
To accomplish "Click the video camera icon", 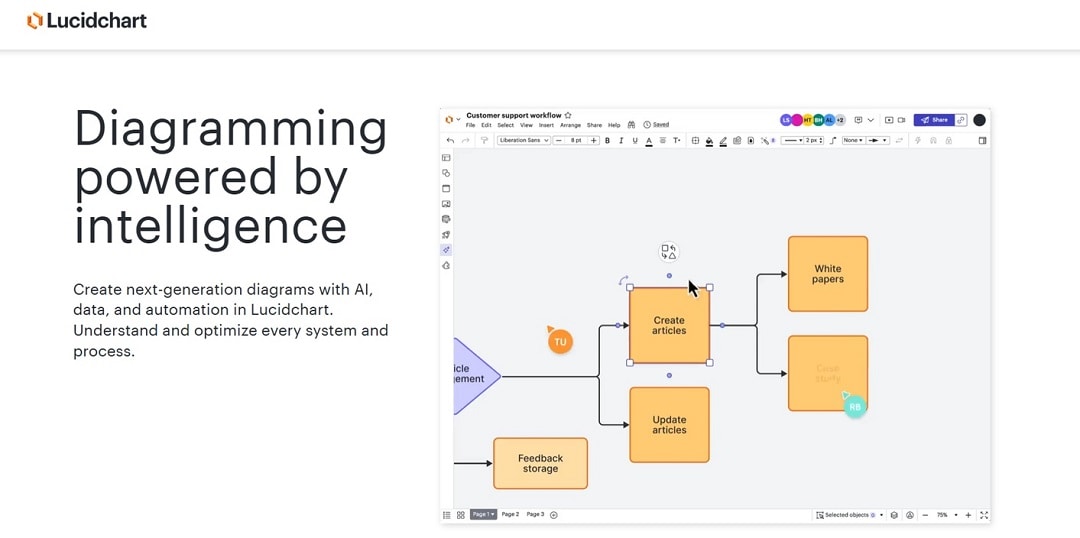I will (901, 120).
